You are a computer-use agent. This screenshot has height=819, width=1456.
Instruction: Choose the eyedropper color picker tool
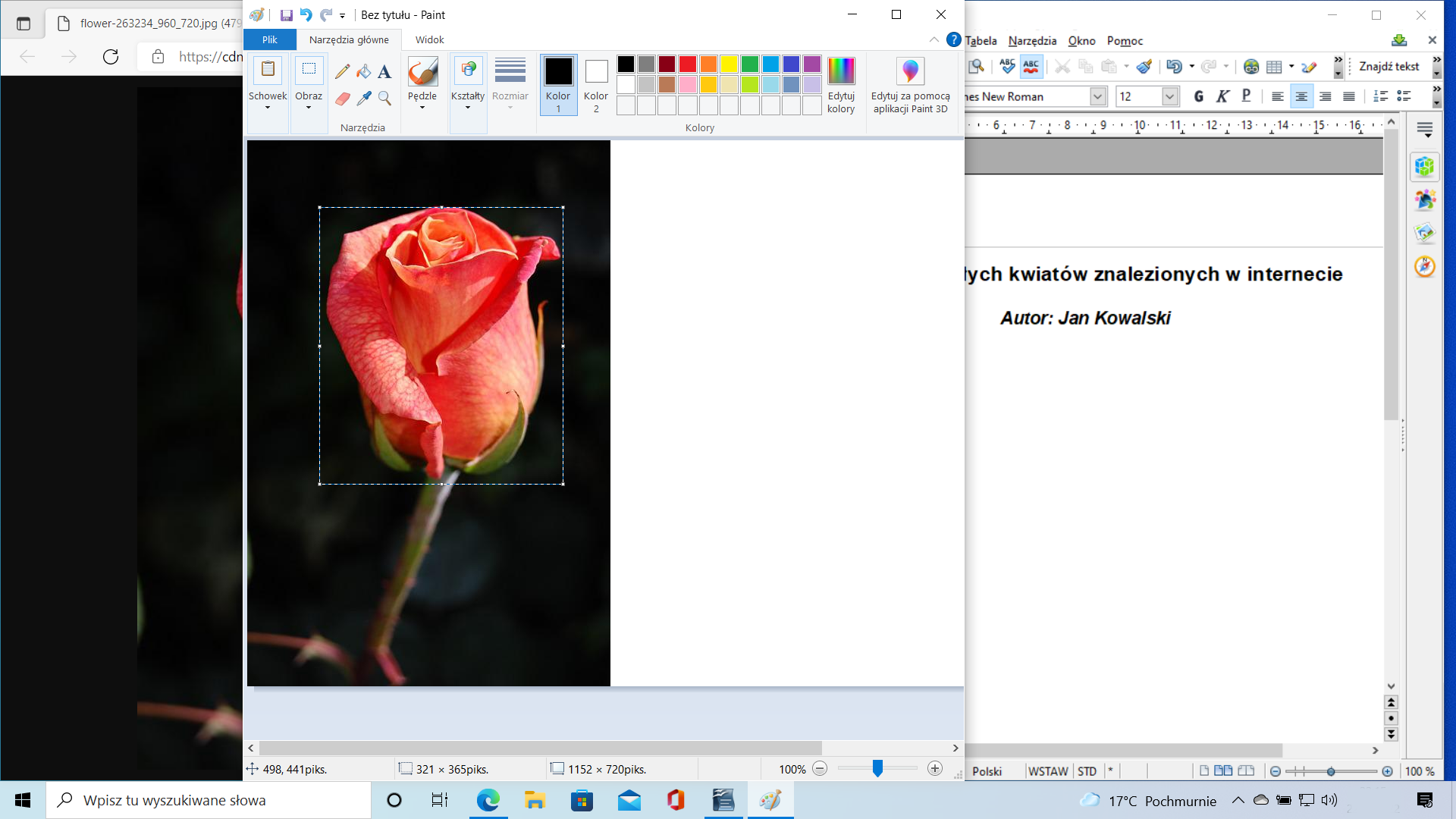pyautogui.click(x=364, y=99)
